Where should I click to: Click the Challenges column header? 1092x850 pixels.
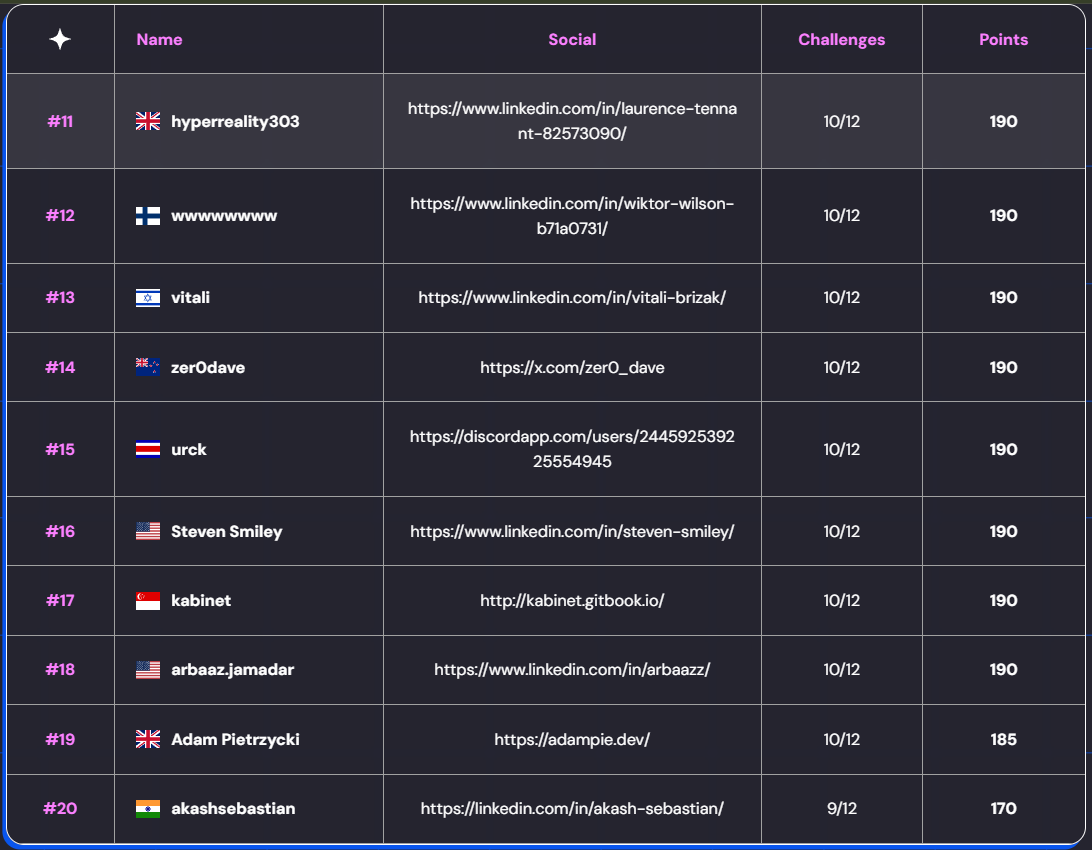click(841, 39)
